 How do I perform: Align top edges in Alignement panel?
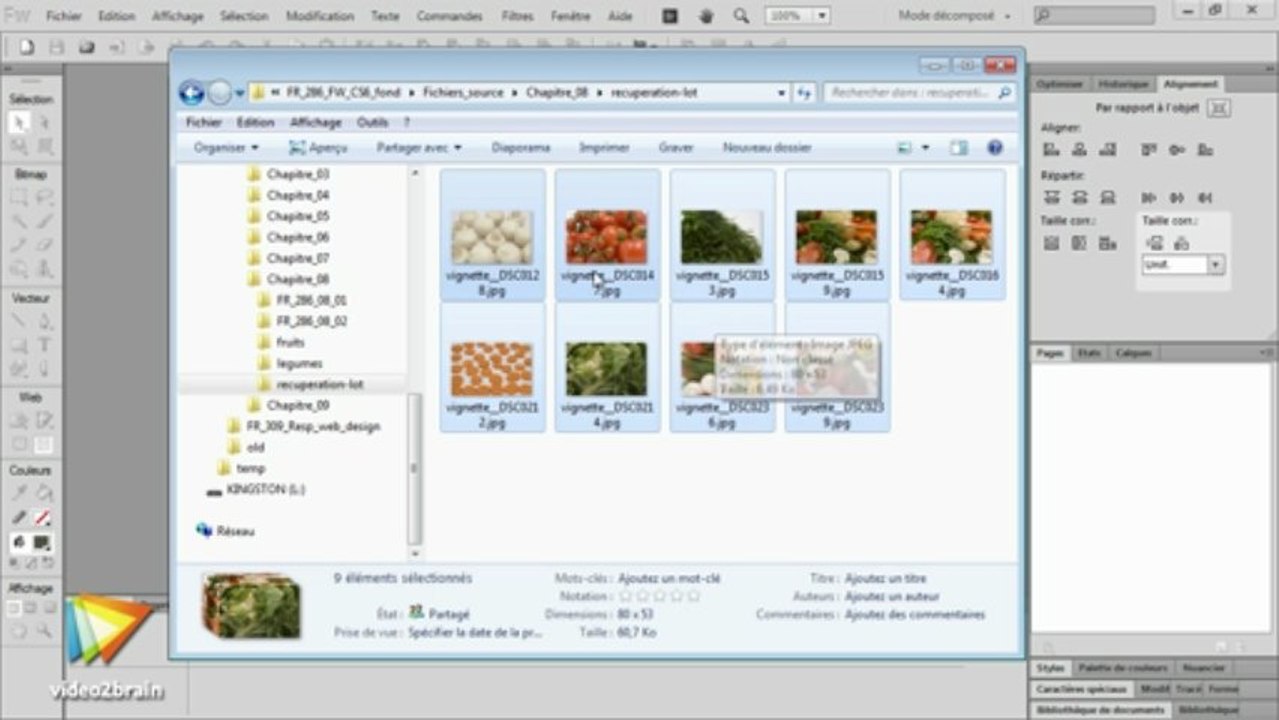[1149, 149]
